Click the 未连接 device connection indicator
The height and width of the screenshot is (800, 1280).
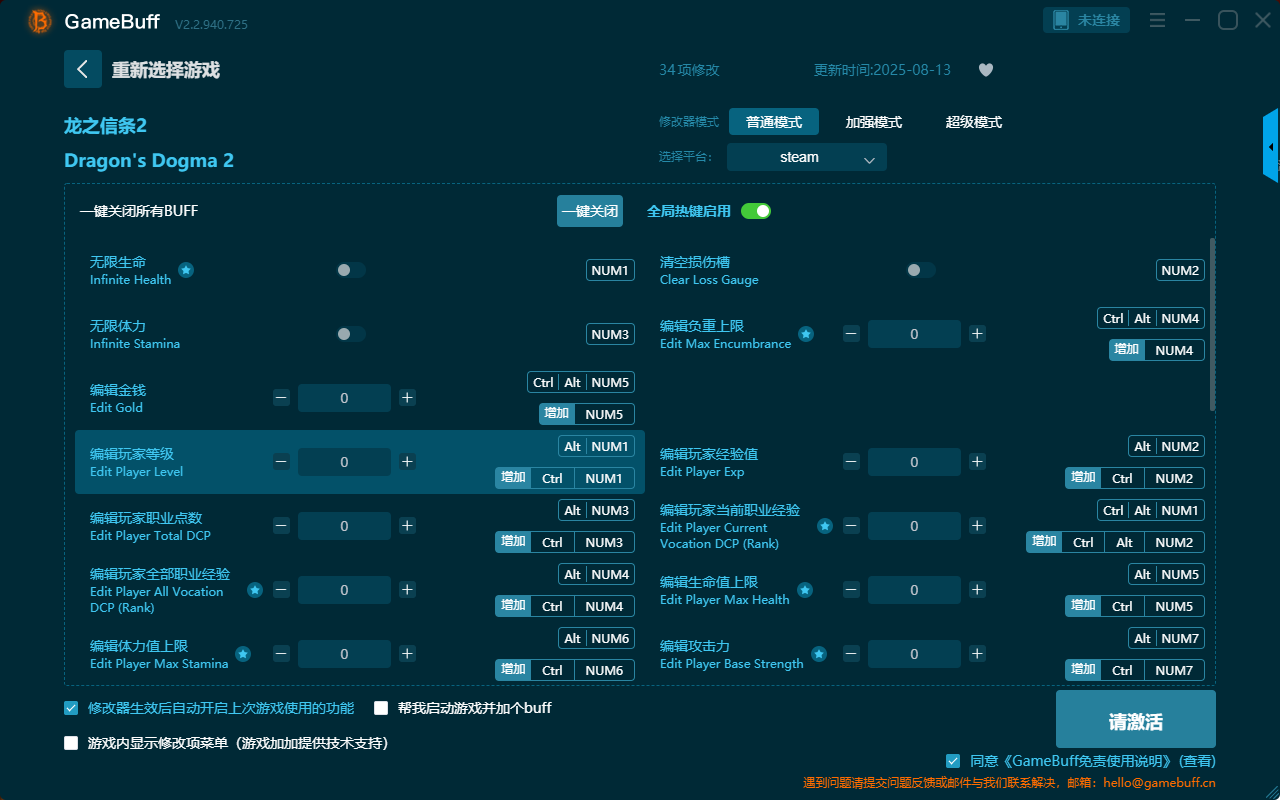tap(1087, 20)
